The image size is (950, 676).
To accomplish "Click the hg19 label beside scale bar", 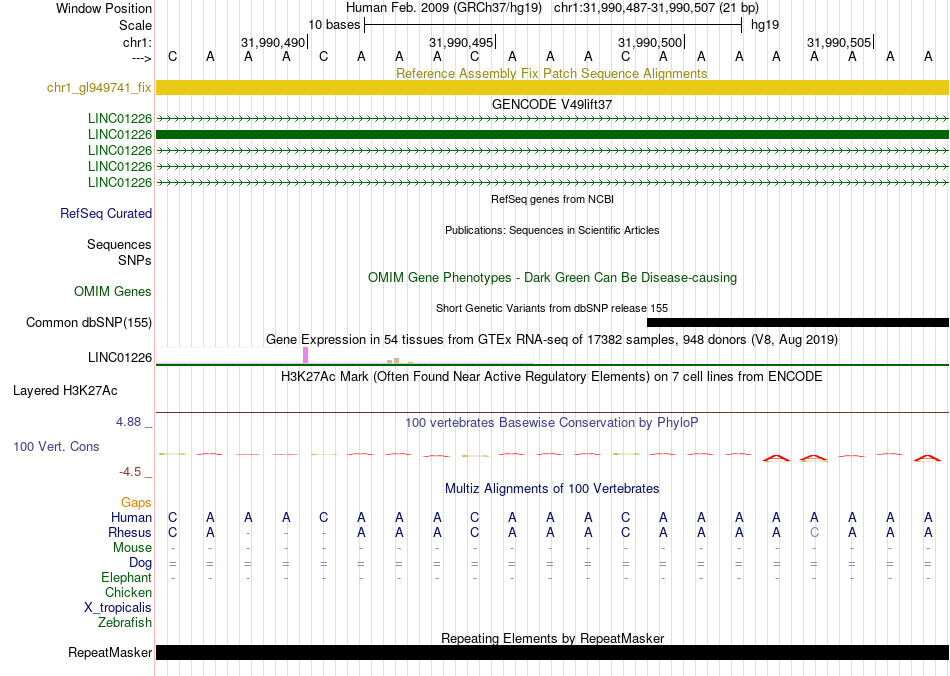I will click(765, 25).
